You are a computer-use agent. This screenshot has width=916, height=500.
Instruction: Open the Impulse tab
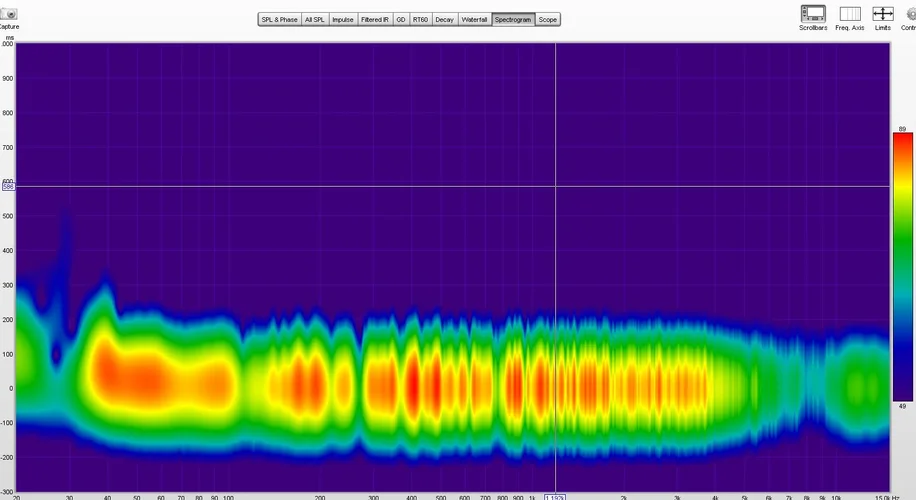click(342, 19)
